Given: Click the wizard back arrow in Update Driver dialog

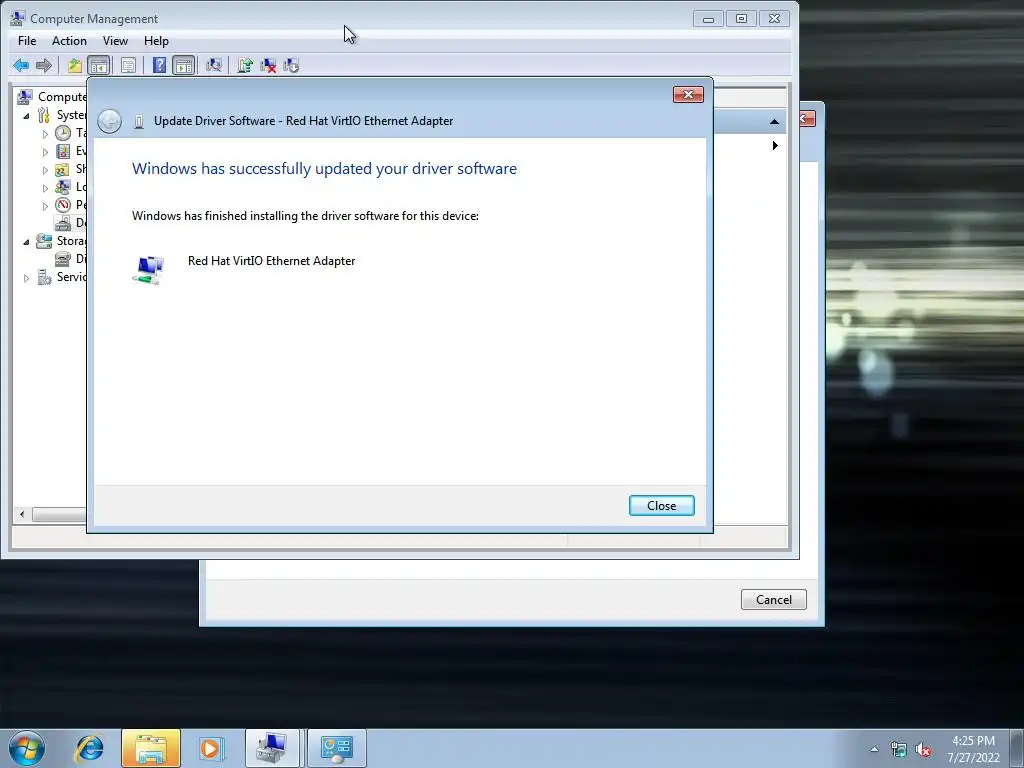Looking at the screenshot, I should coord(110,121).
